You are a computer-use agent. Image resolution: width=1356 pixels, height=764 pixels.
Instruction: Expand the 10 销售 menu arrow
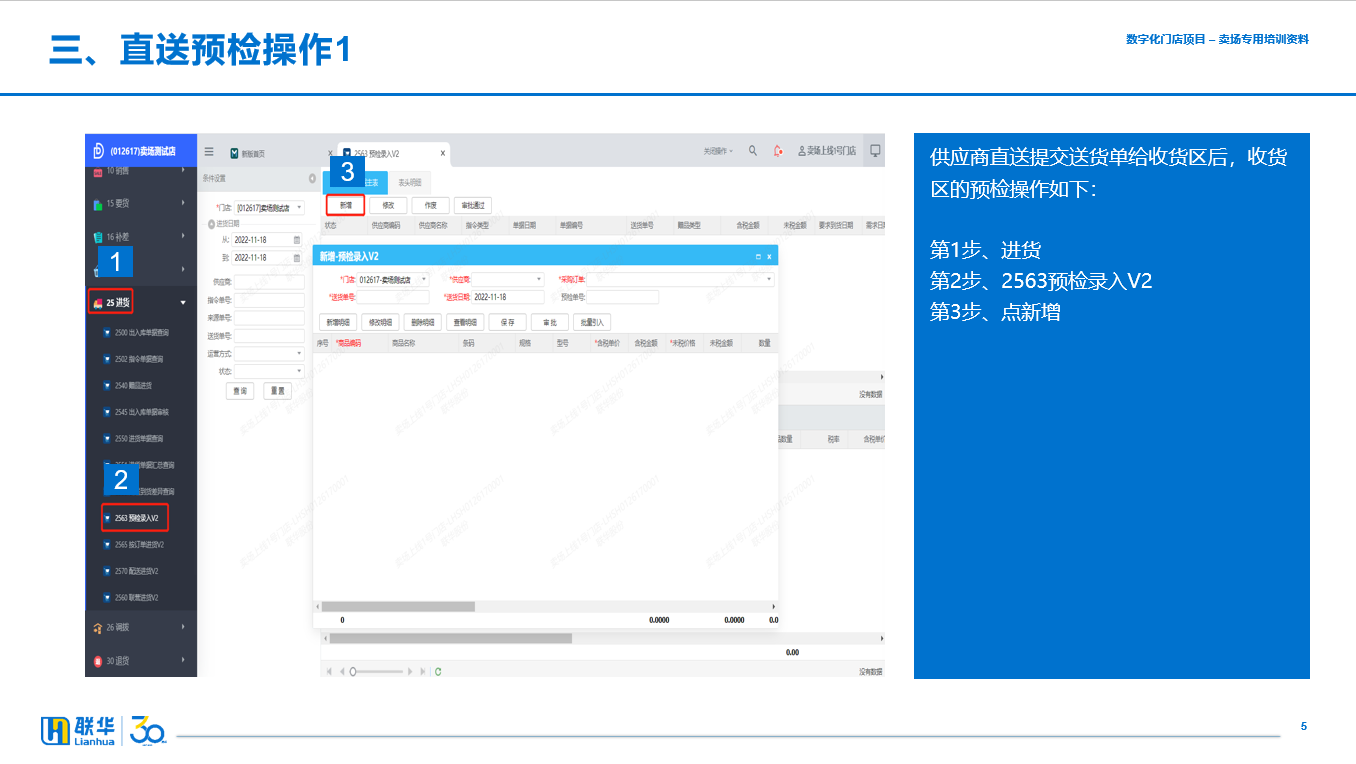click(x=183, y=171)
